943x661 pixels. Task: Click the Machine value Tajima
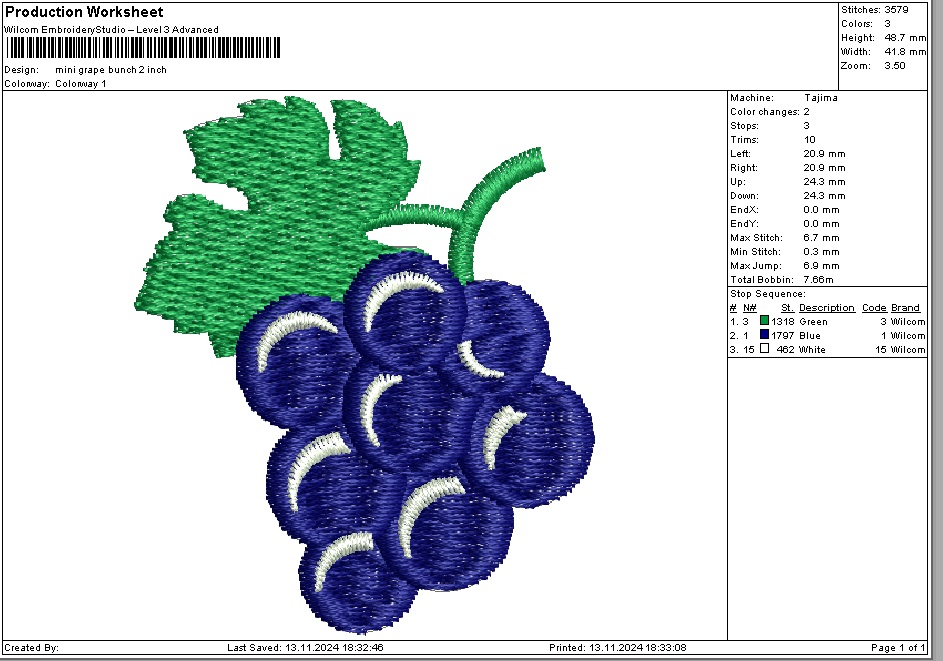pyautogui.click(x=820, y=98)
